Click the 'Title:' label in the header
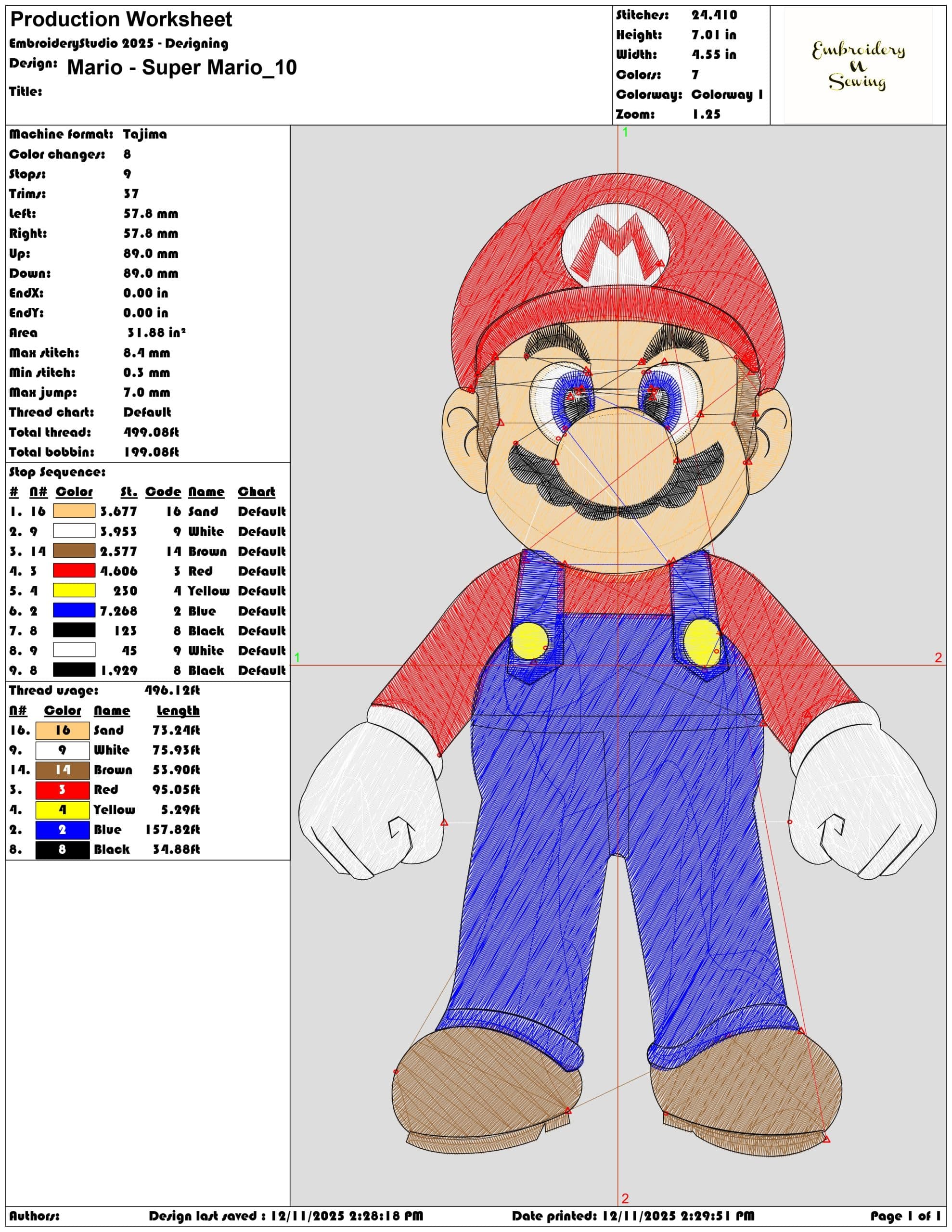 (26, 91)
